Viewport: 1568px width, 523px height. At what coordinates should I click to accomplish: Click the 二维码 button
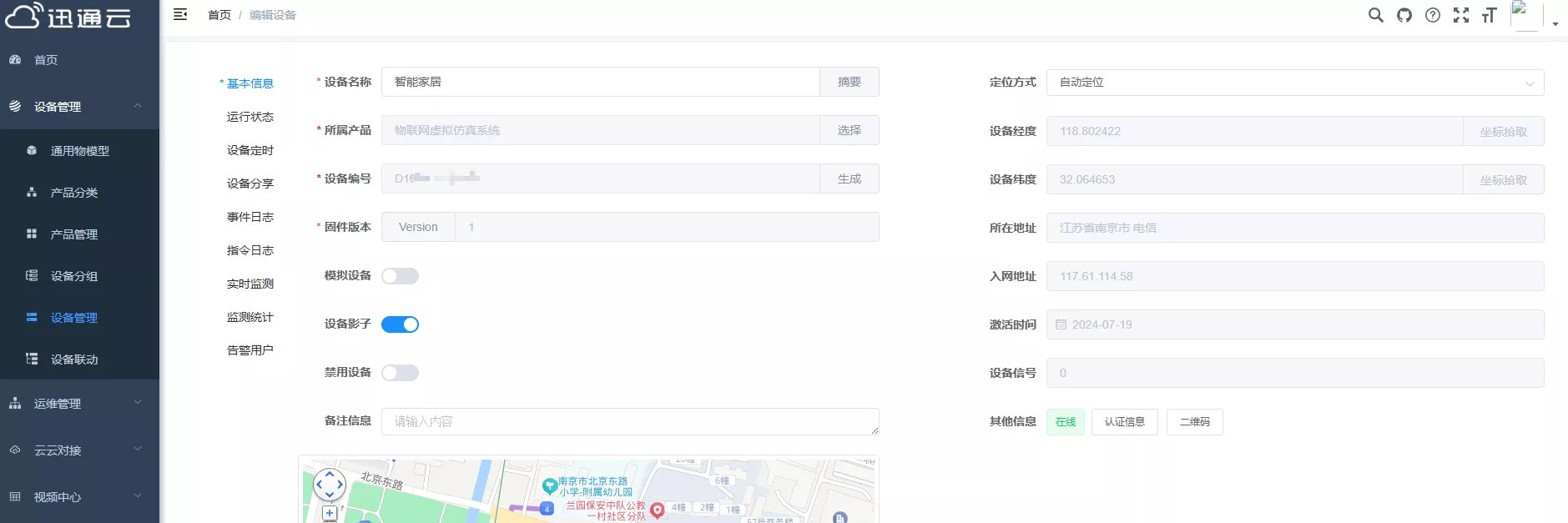click(x=1194, y=422)
